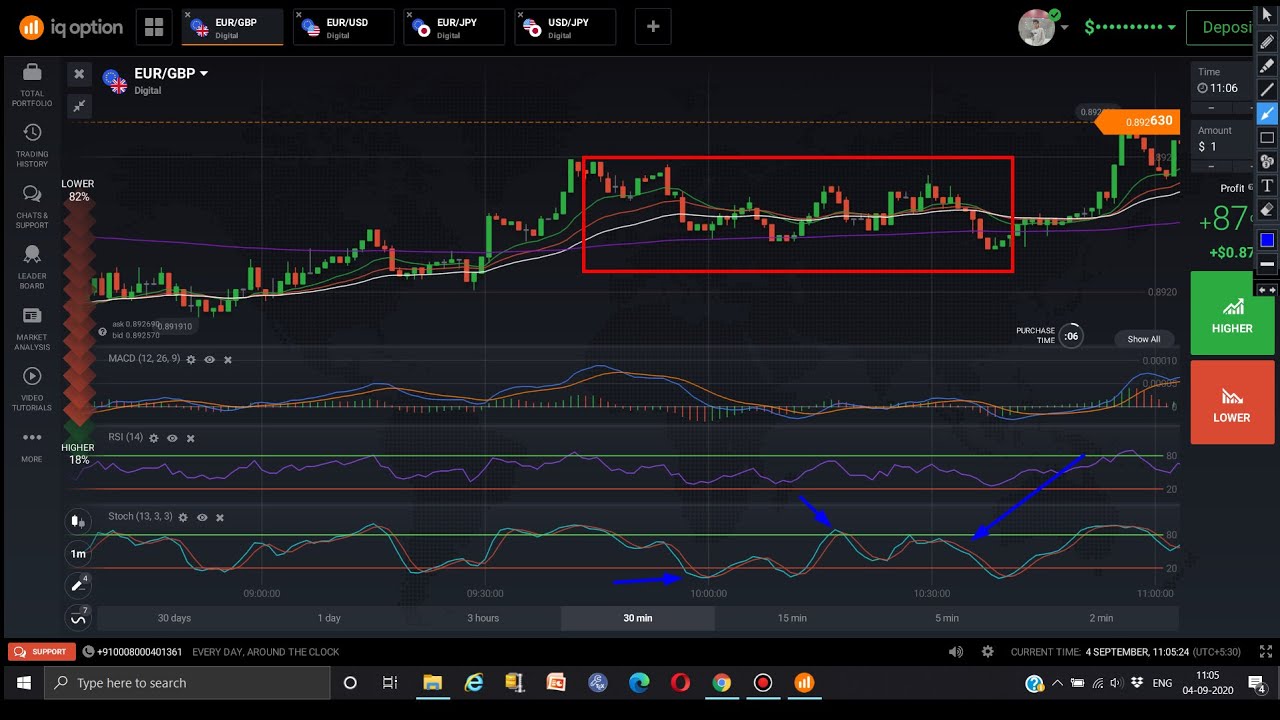Select the EUR/GBP Digital tab

(x=232, y=27)
